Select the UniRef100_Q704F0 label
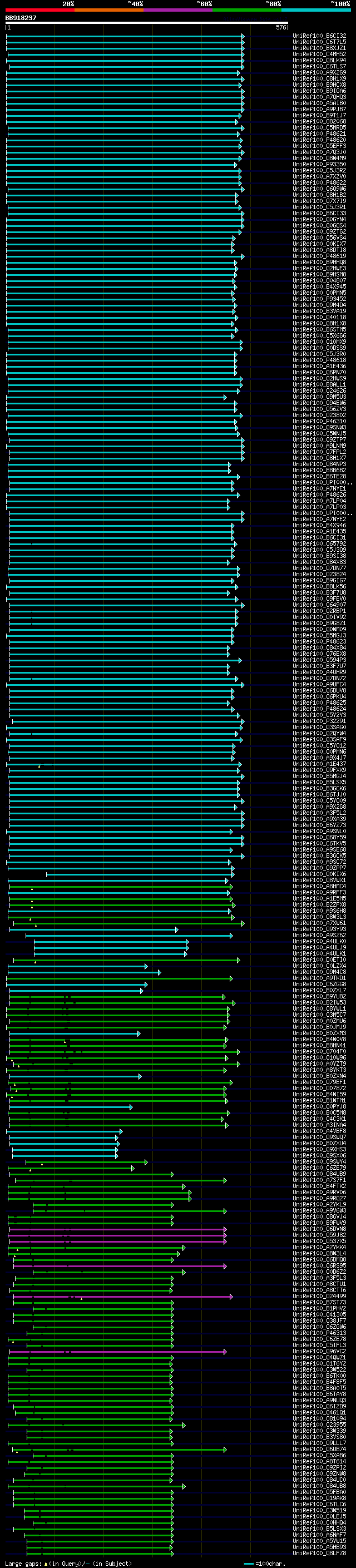The image size is (356, 1568). [x=319, y=1052]
